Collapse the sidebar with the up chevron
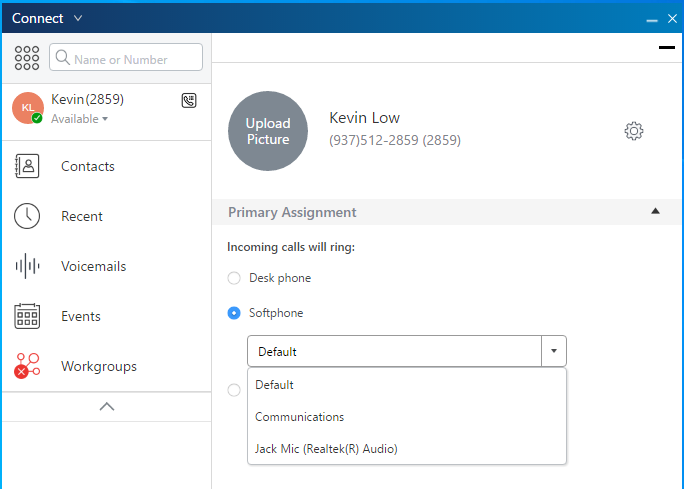 tap(107, 406)
